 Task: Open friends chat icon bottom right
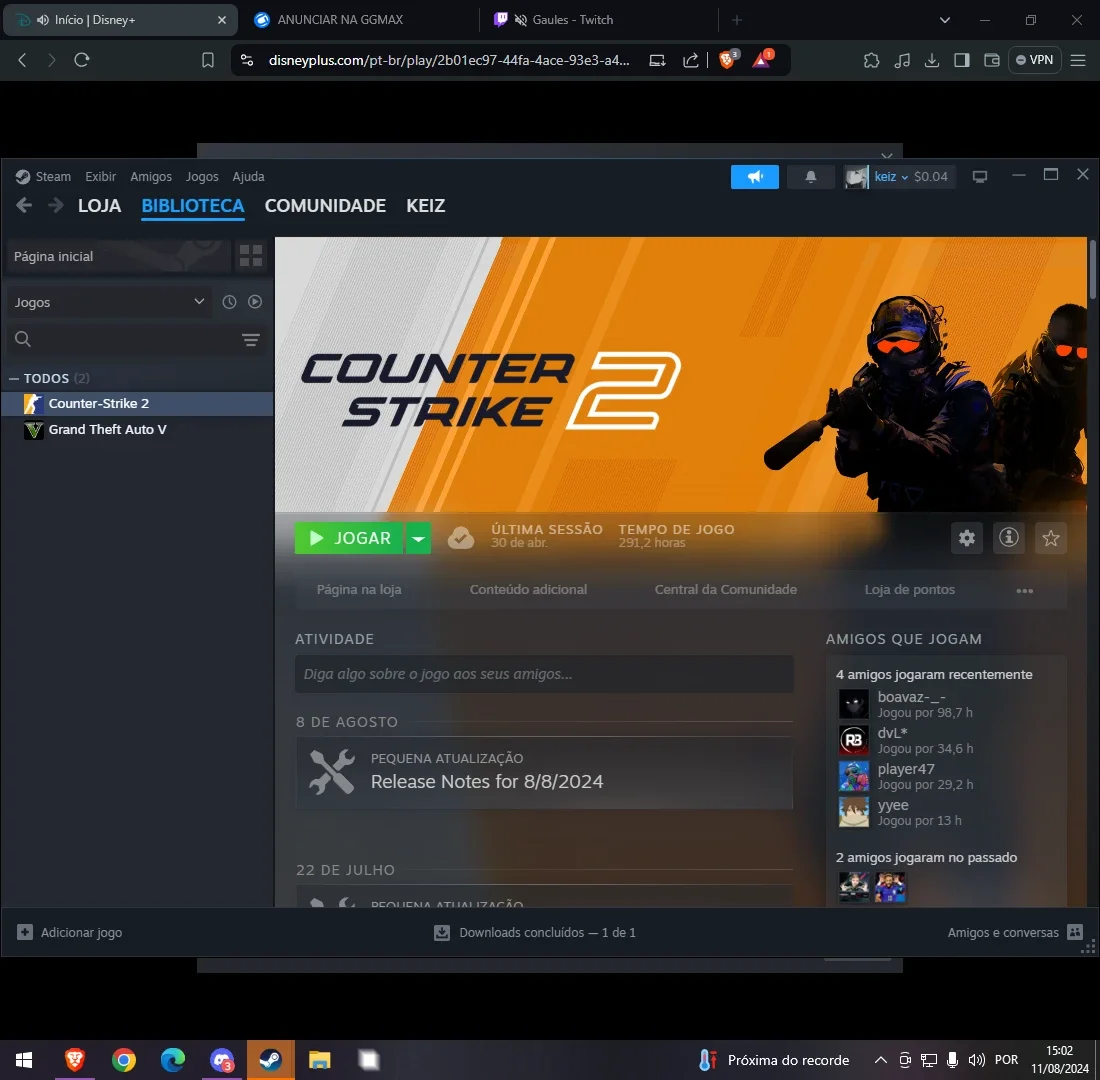(1075, 932)
